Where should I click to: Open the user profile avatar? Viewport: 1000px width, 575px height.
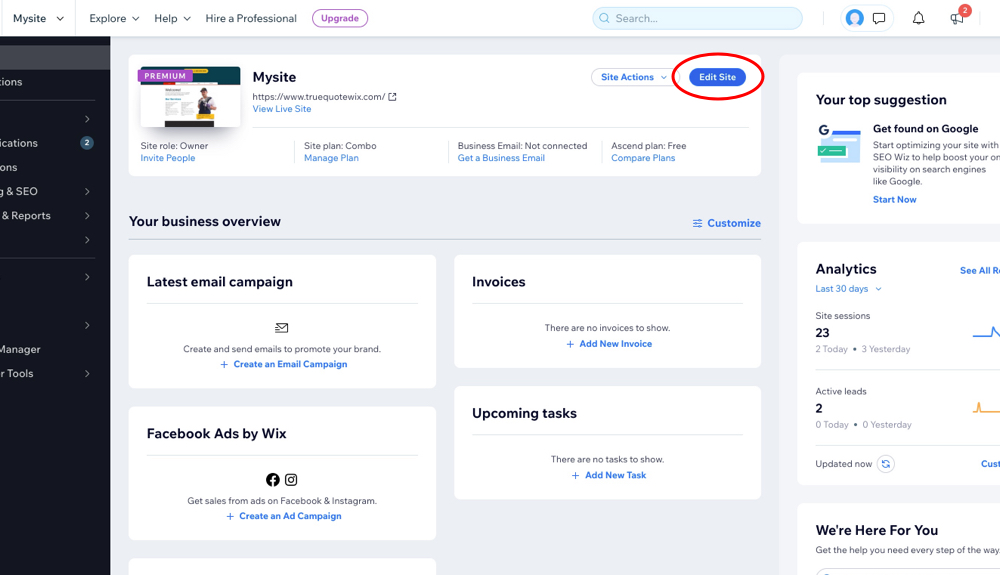855,18
